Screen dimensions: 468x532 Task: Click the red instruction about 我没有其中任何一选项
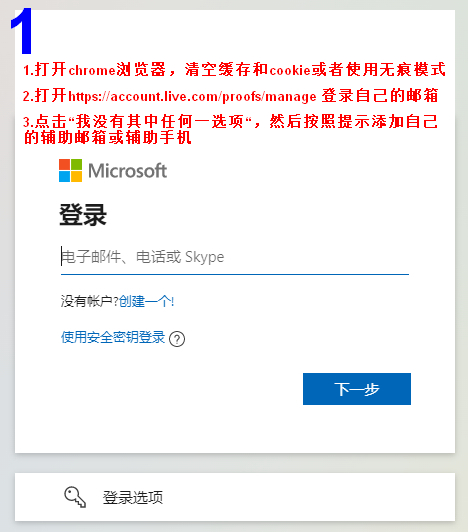(231, 121)
